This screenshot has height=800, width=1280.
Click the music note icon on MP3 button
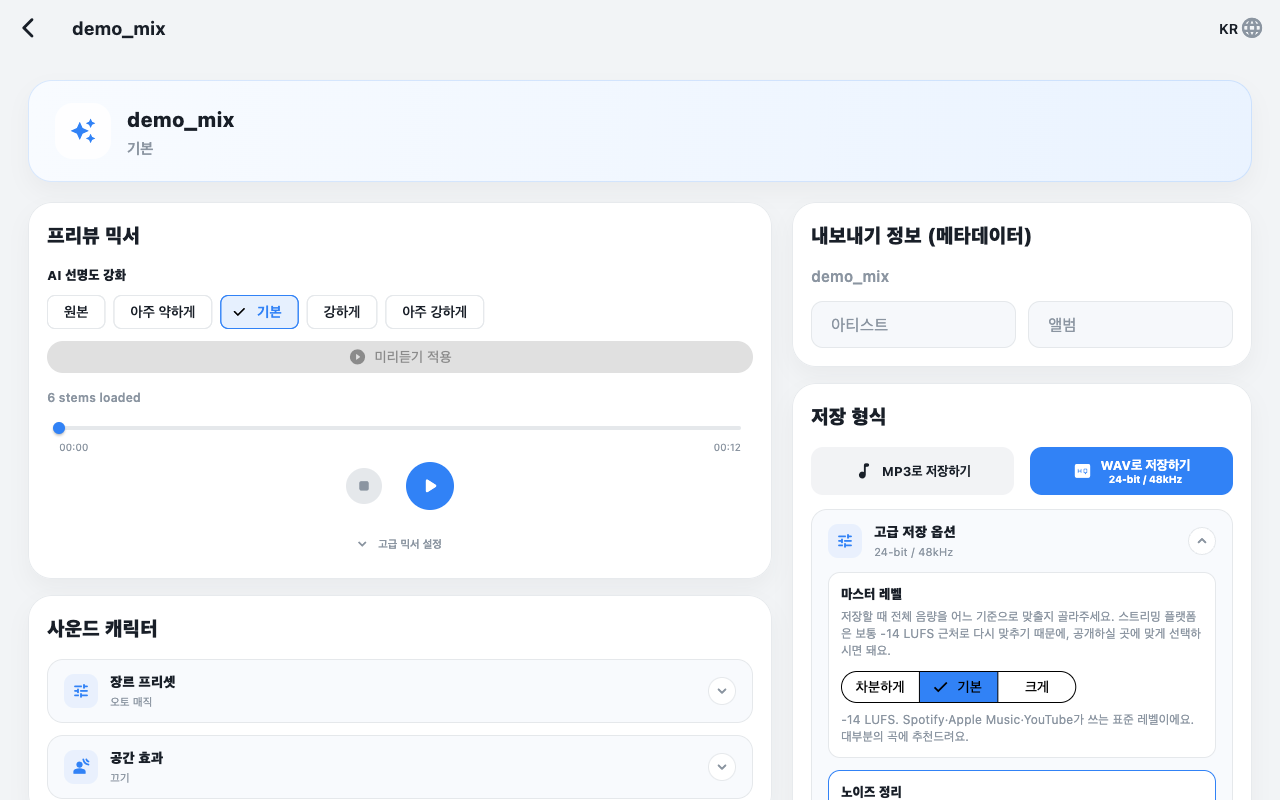864,471
